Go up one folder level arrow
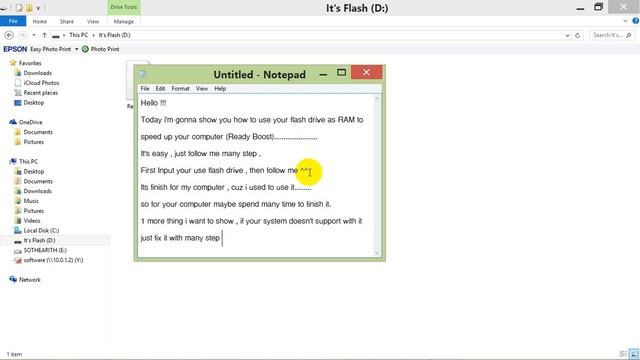This screenshot has width=640, height=360. point(44,36)
